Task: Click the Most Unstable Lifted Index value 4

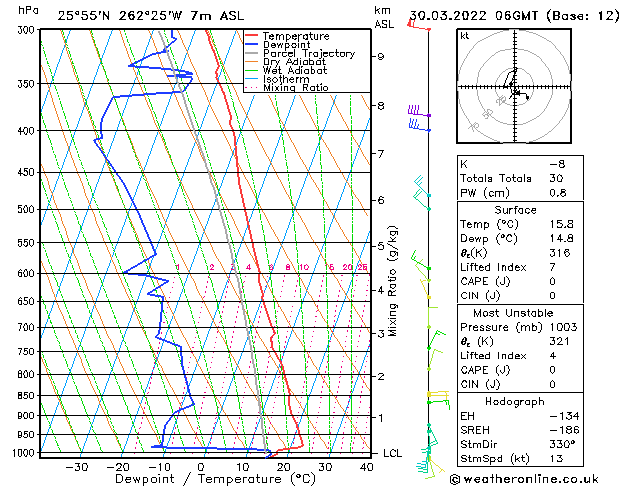Action: 553,356
